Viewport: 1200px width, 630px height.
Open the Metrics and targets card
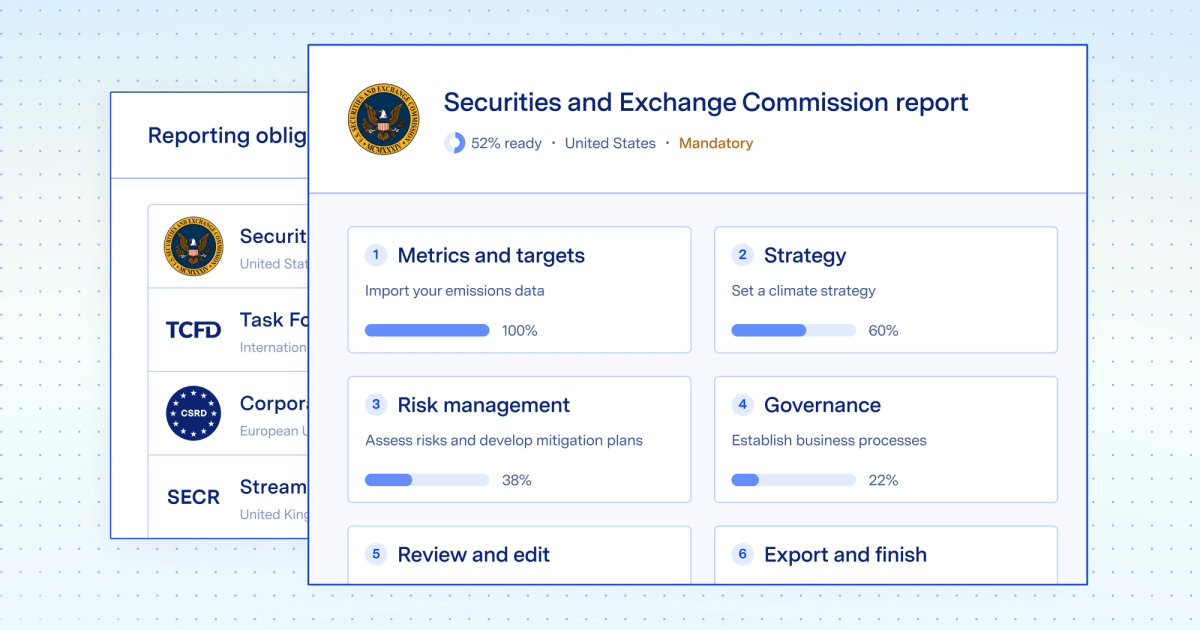tap(519, 290)
